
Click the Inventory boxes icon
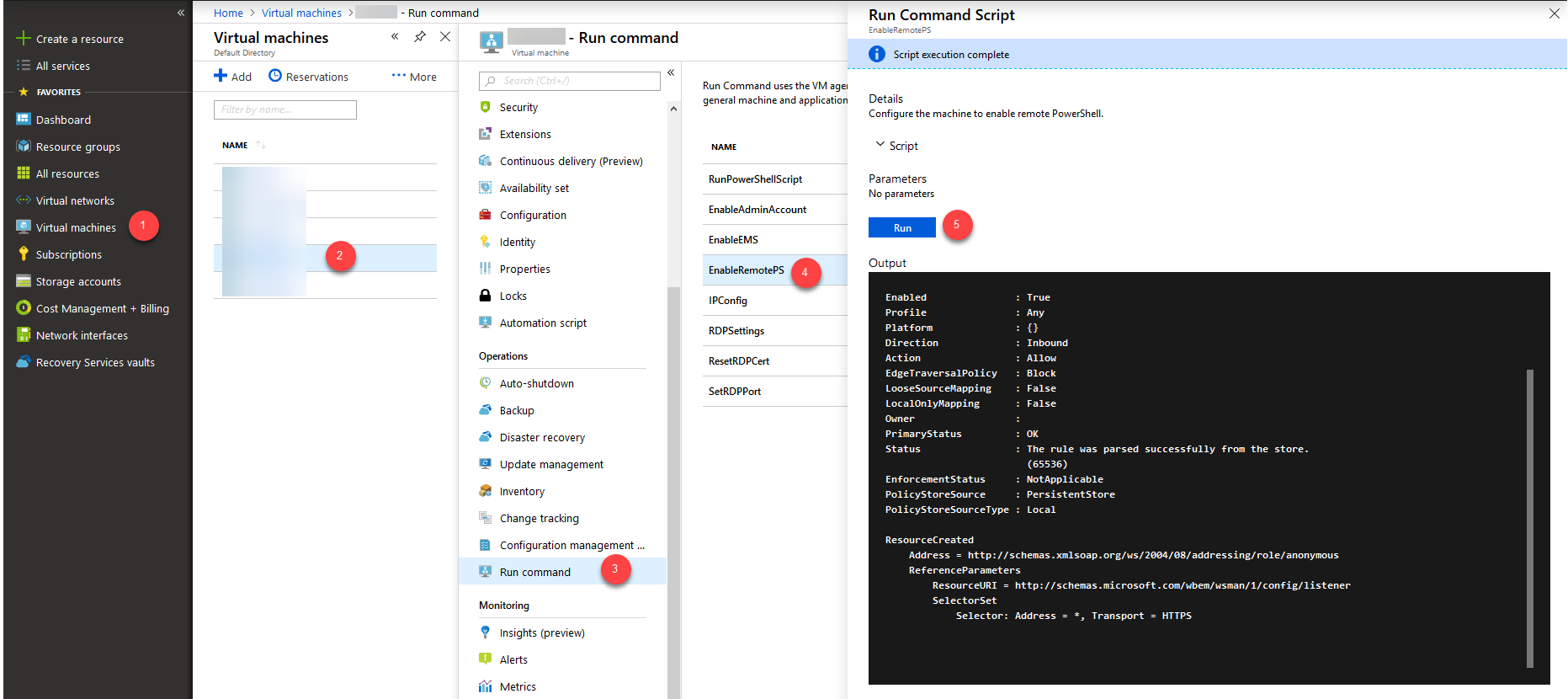[x=485, y=491]
